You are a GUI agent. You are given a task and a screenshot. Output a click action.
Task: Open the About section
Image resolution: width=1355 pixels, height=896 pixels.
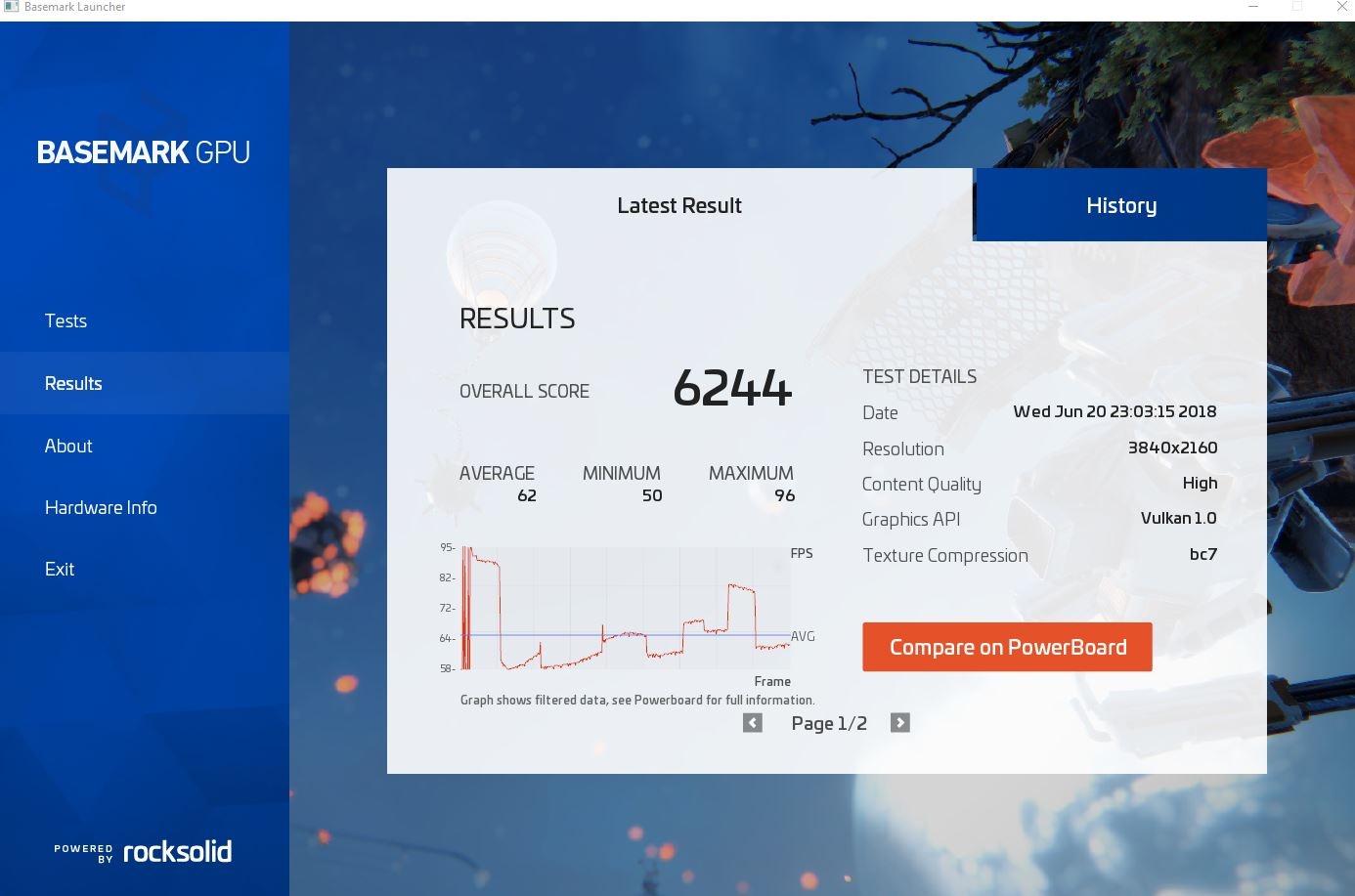pyautogui.click(x=145, y=446)
